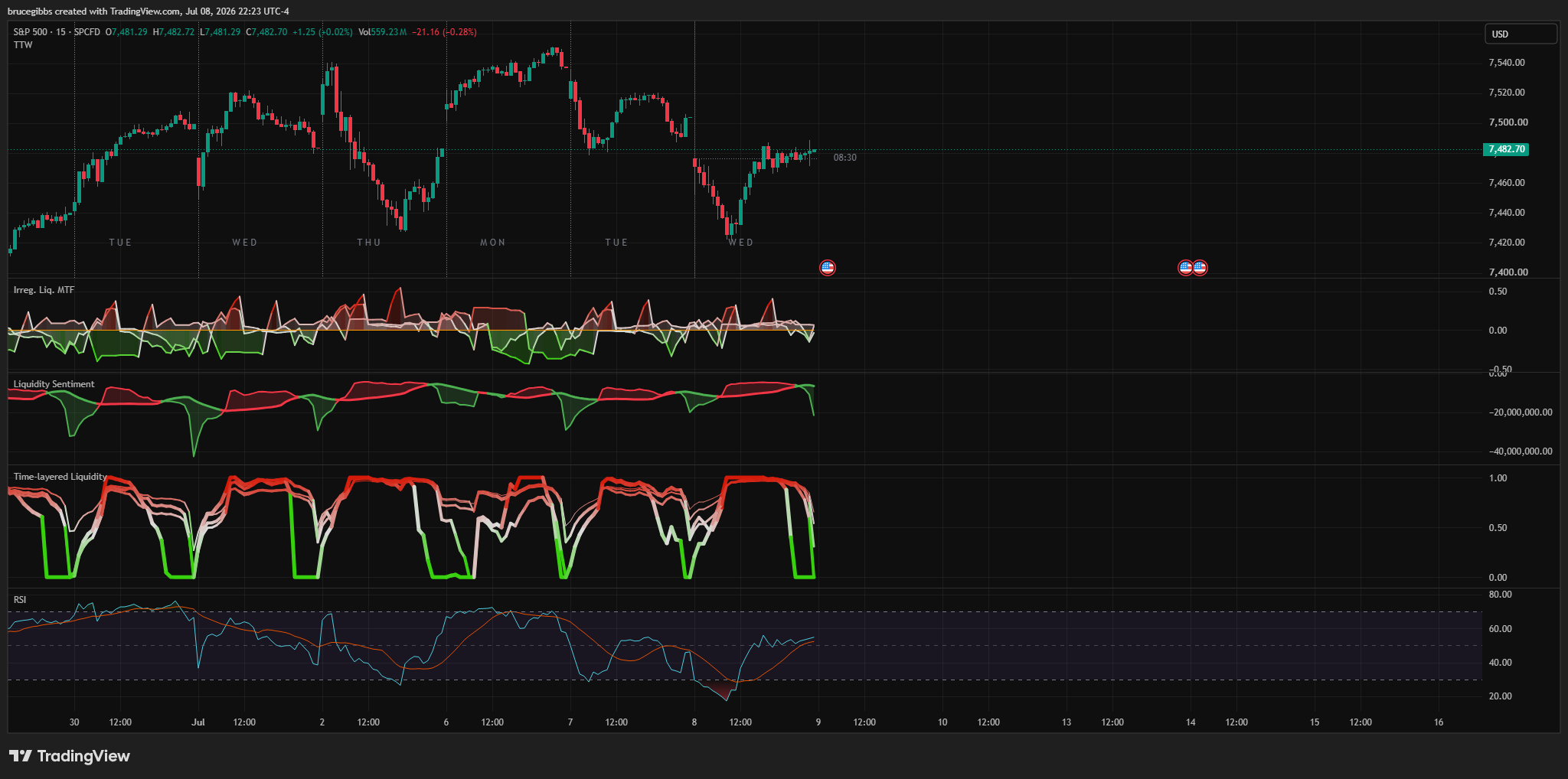The height and width of the screenshot is (779, 1568).
Task: Select the TTW indicator label
Action: pos(23,45)
